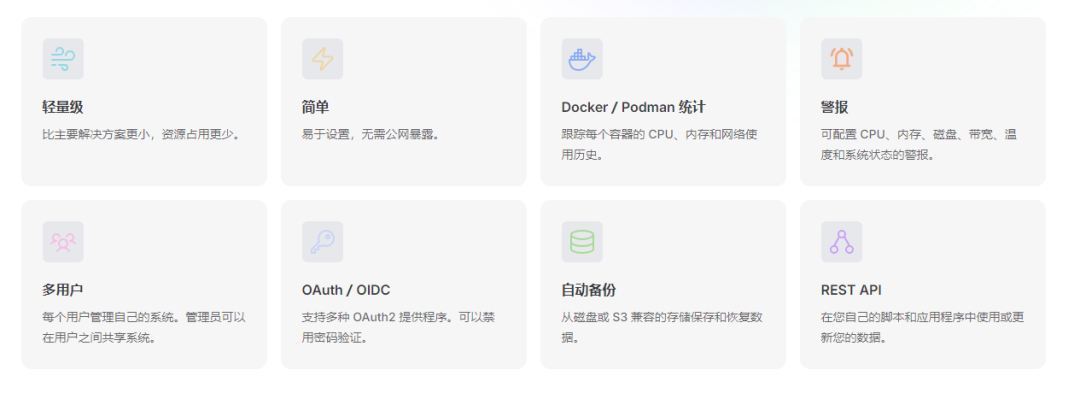Click the orange alarm bell icon
The image size is (1080, 399).
point(841,59)
